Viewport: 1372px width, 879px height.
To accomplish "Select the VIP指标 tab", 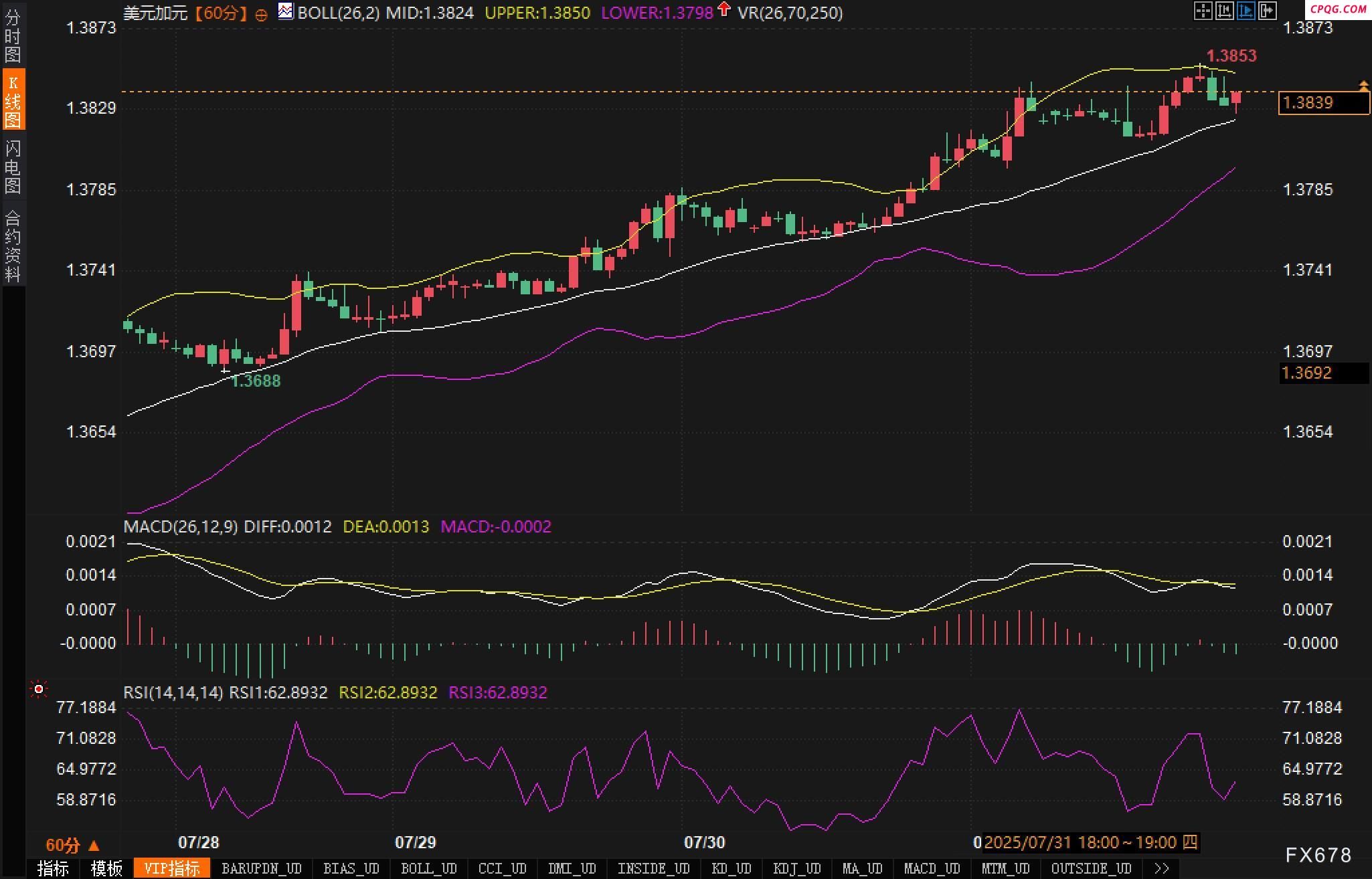I will coord(172,868).
